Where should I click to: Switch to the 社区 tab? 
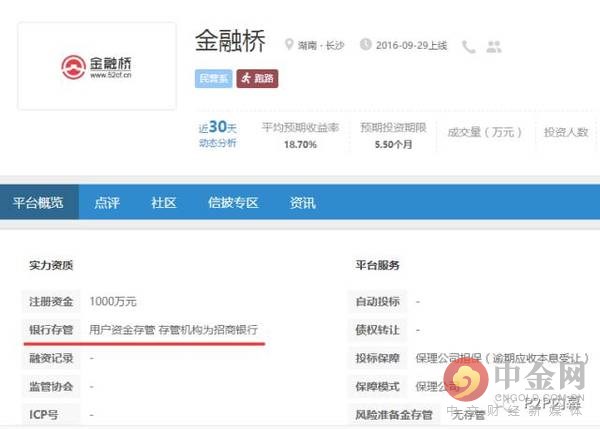[164, 202]
